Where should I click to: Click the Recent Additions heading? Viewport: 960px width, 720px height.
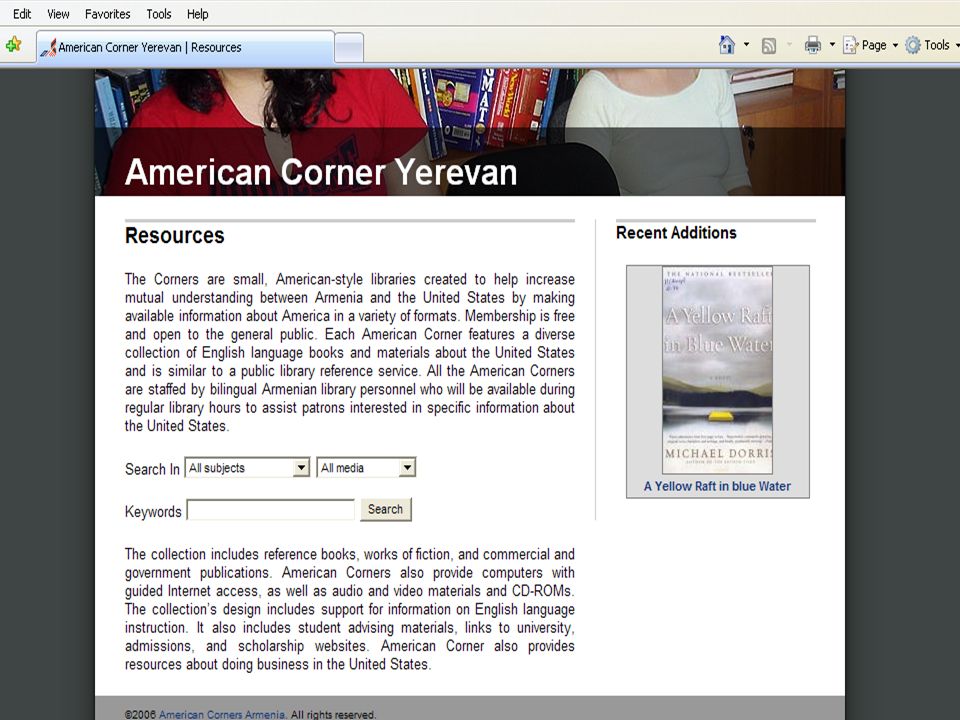click(676, 233)
